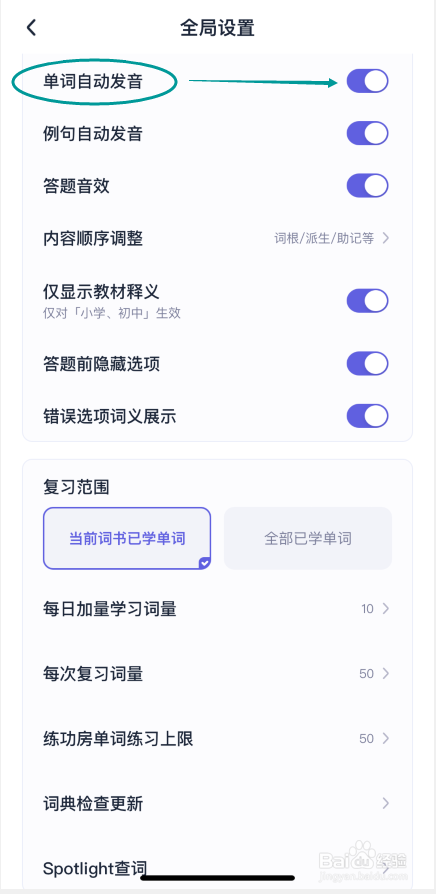436x894 pixels.
Task: Disable 答题前隐藏选项 switch
Action: tap(368, 364)
